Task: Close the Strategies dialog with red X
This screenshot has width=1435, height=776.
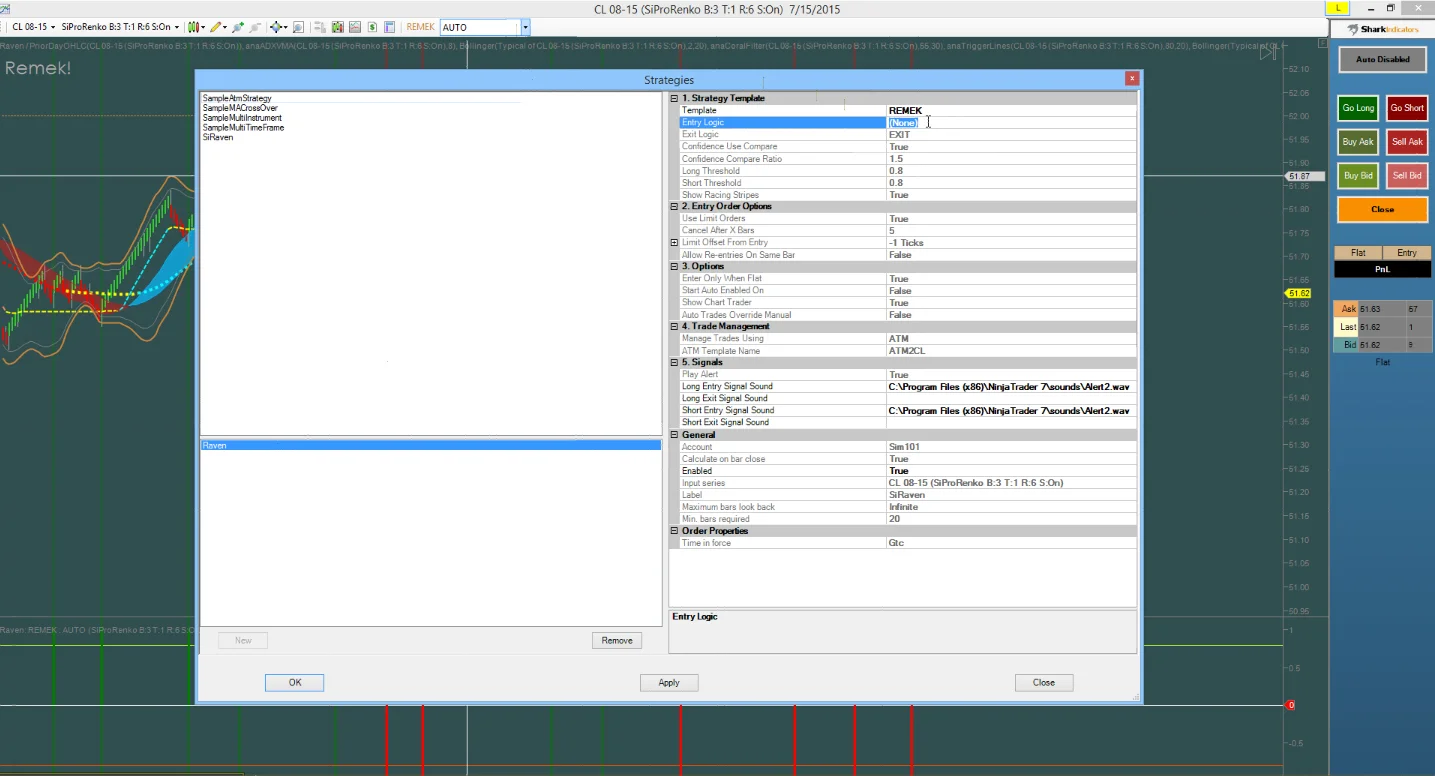Action: click(x=1132, y=79)
